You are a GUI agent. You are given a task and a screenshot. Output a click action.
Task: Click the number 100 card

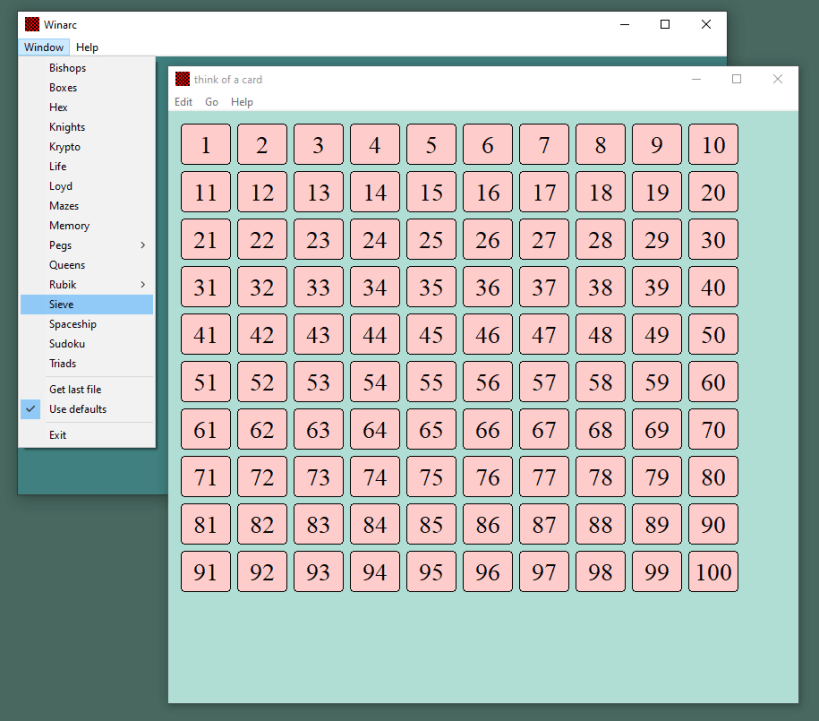pos(713,572)
